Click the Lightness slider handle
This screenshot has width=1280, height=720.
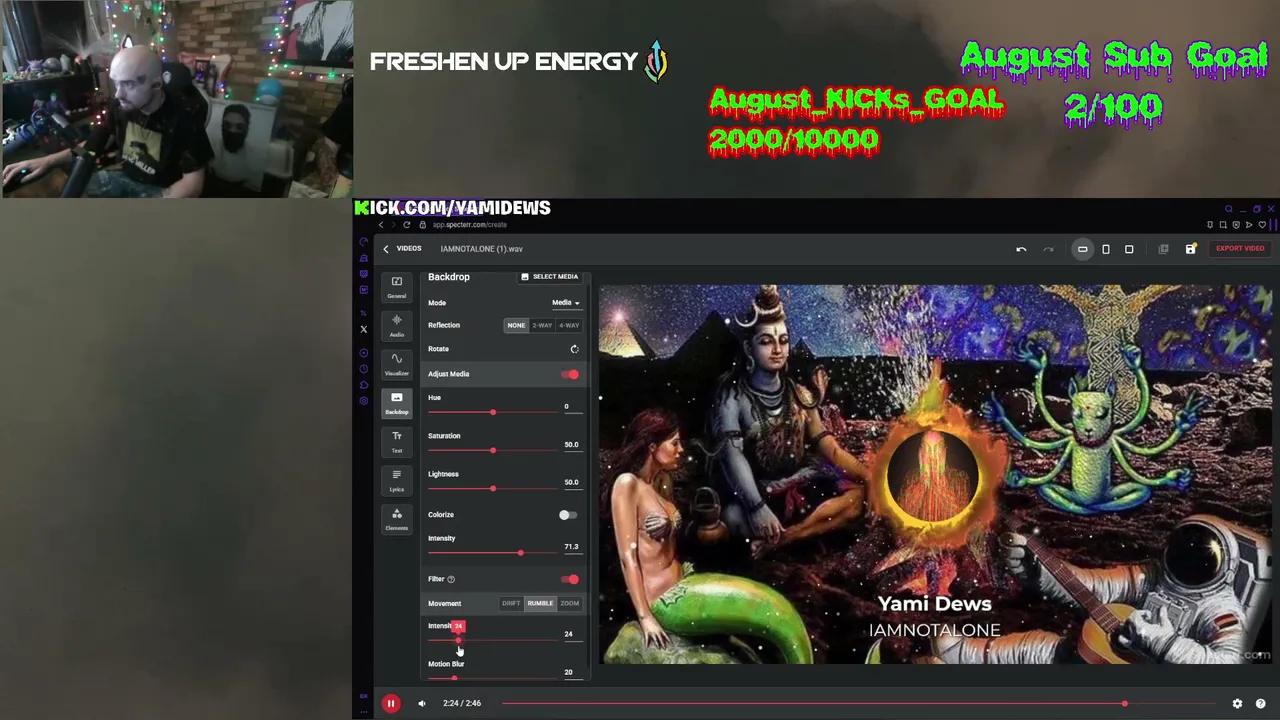pos(492,488)
